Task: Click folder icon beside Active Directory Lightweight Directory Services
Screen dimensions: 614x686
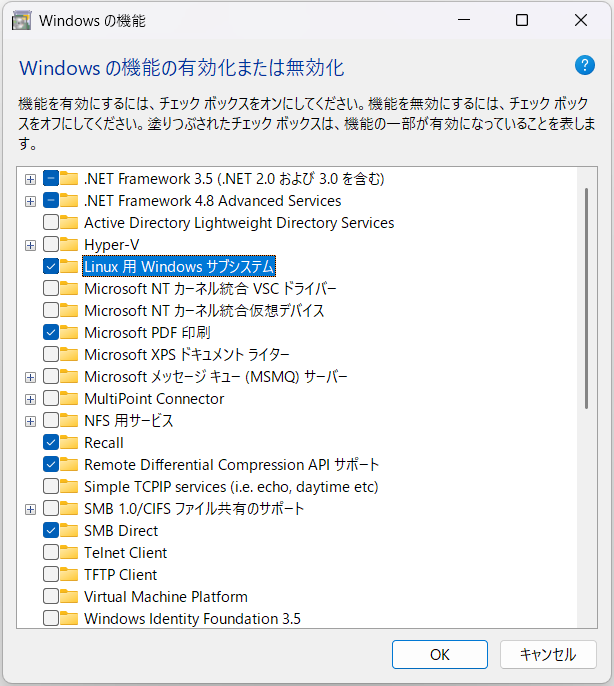Action: pyautogui.click(x=69, y=222)
